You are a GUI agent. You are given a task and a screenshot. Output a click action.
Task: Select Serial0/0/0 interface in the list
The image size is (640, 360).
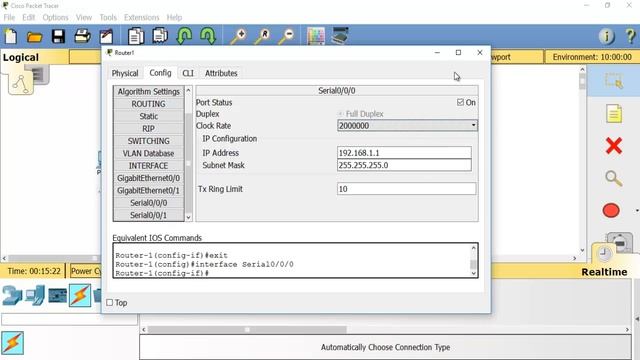[x=149, y=203]
